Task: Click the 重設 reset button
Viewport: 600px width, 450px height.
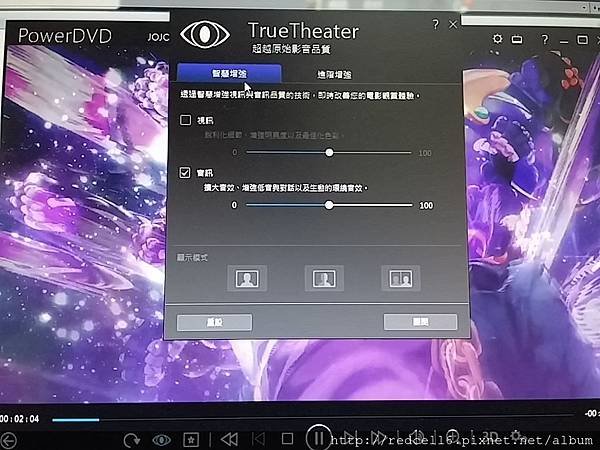Action: pos(214,322)
